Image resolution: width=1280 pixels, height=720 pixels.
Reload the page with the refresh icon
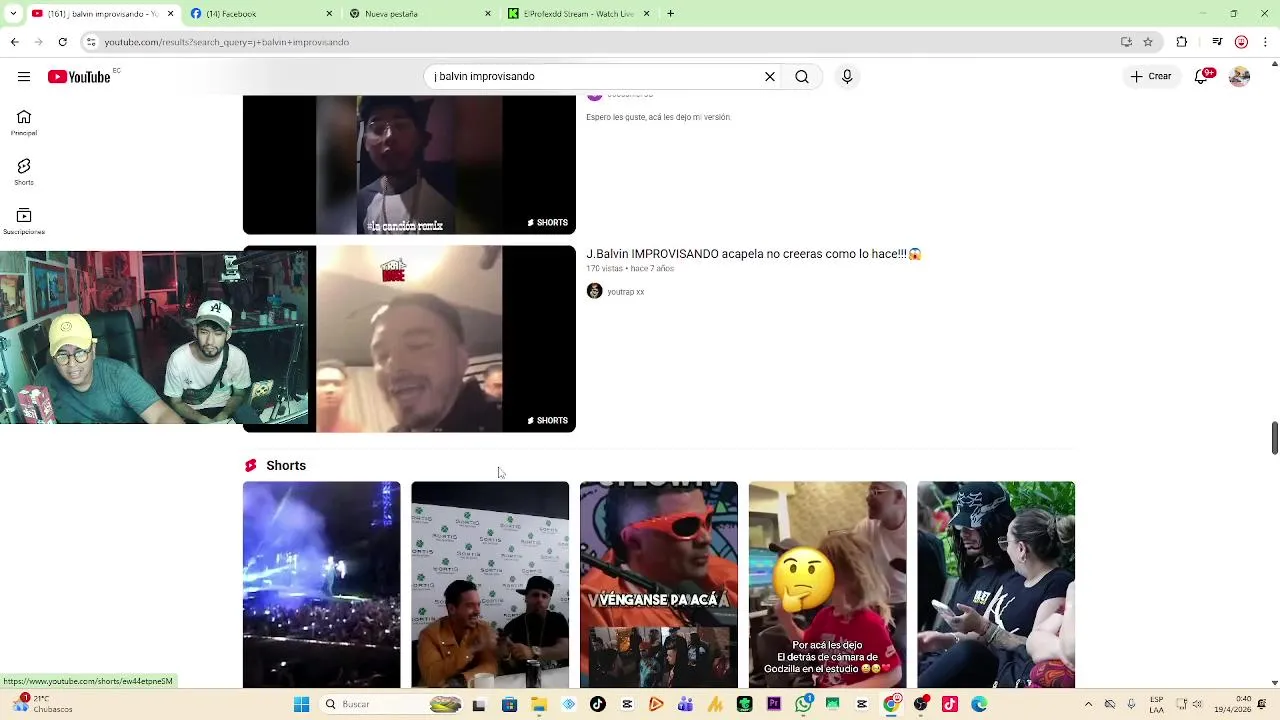pyautogui.click(x=62, y=42)
